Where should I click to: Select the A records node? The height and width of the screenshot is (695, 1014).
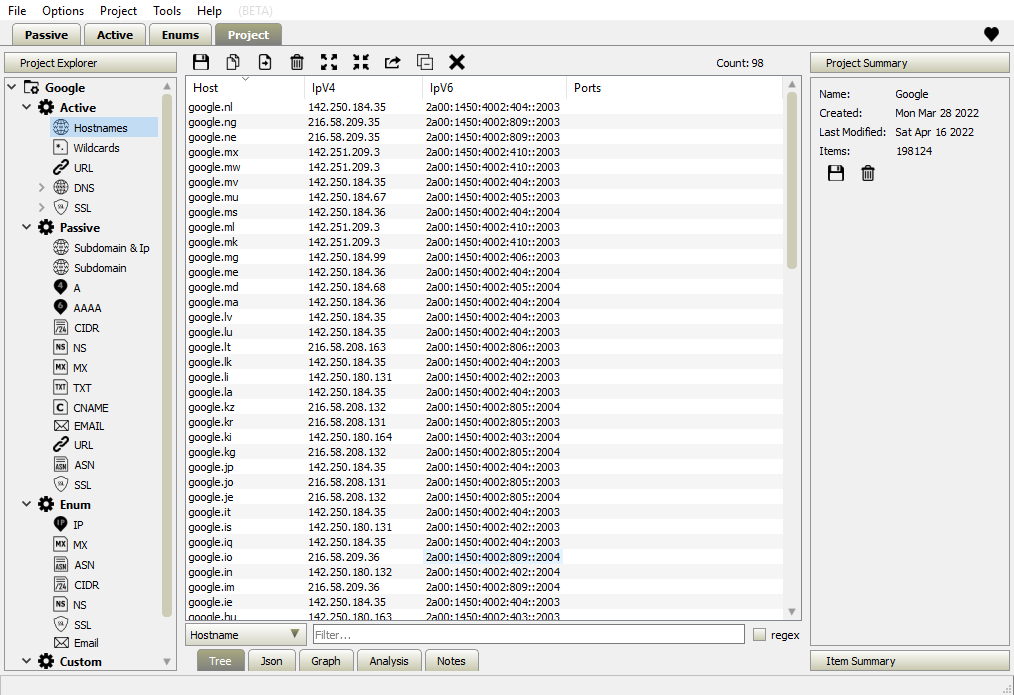click(76, 288)
